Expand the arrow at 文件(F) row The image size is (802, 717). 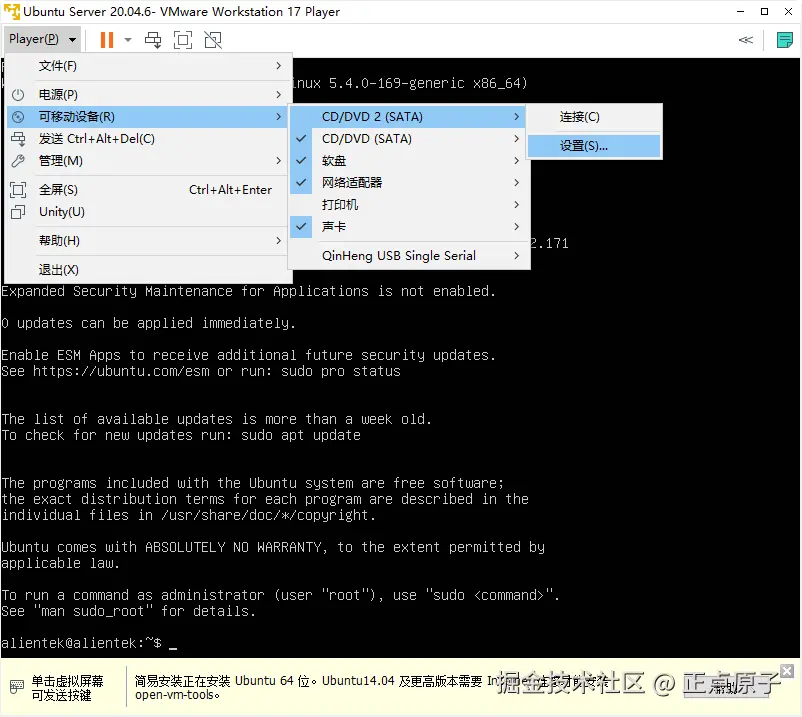(x=278, y=66)
